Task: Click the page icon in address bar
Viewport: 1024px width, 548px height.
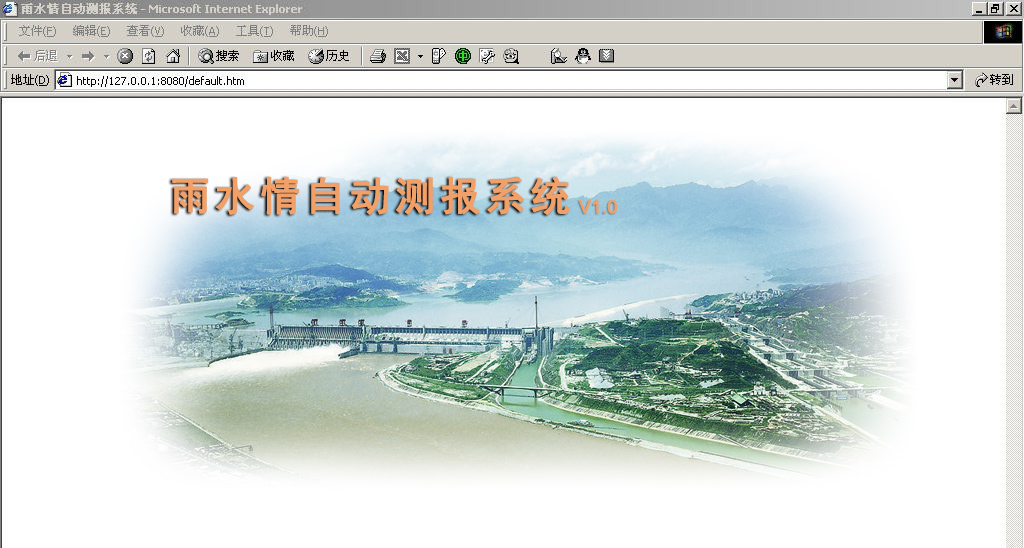Action: tap(64, 80)
